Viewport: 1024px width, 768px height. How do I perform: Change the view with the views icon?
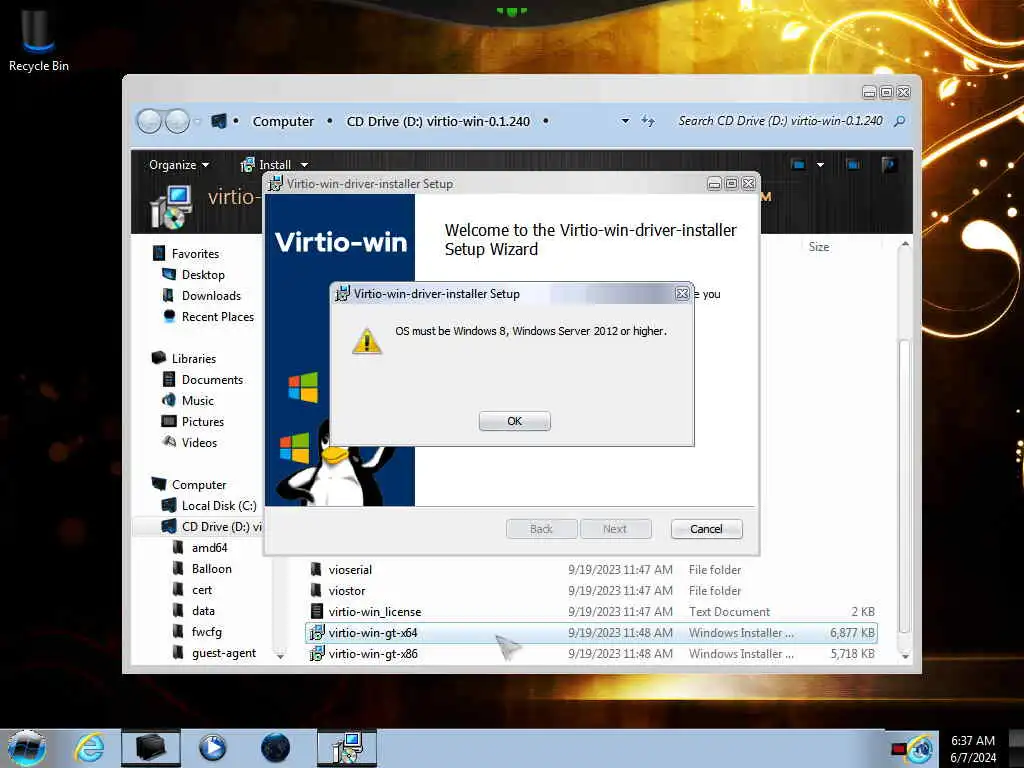(798, 165)
